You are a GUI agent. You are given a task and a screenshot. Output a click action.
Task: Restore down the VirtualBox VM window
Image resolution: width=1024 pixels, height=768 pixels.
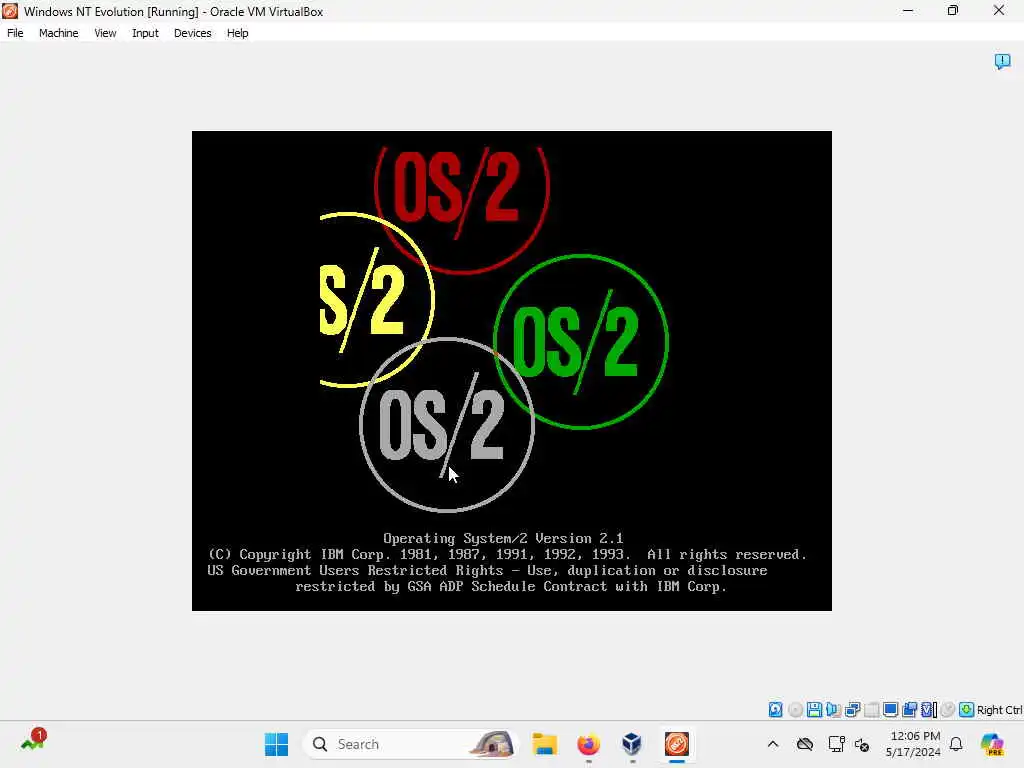click(953, 10)
